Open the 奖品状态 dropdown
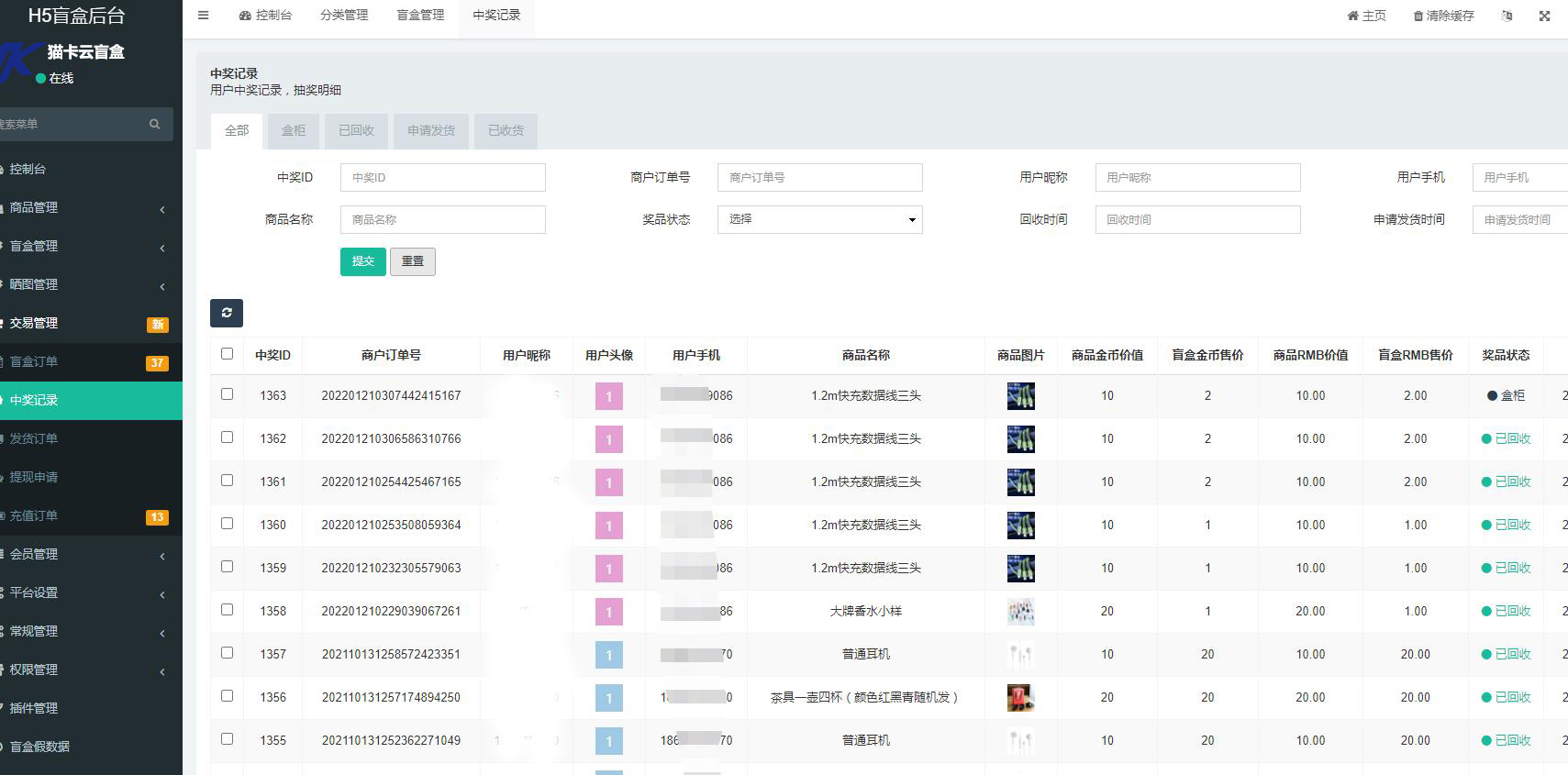This screenshot has width=1568, height=775. tap(819, 219)
